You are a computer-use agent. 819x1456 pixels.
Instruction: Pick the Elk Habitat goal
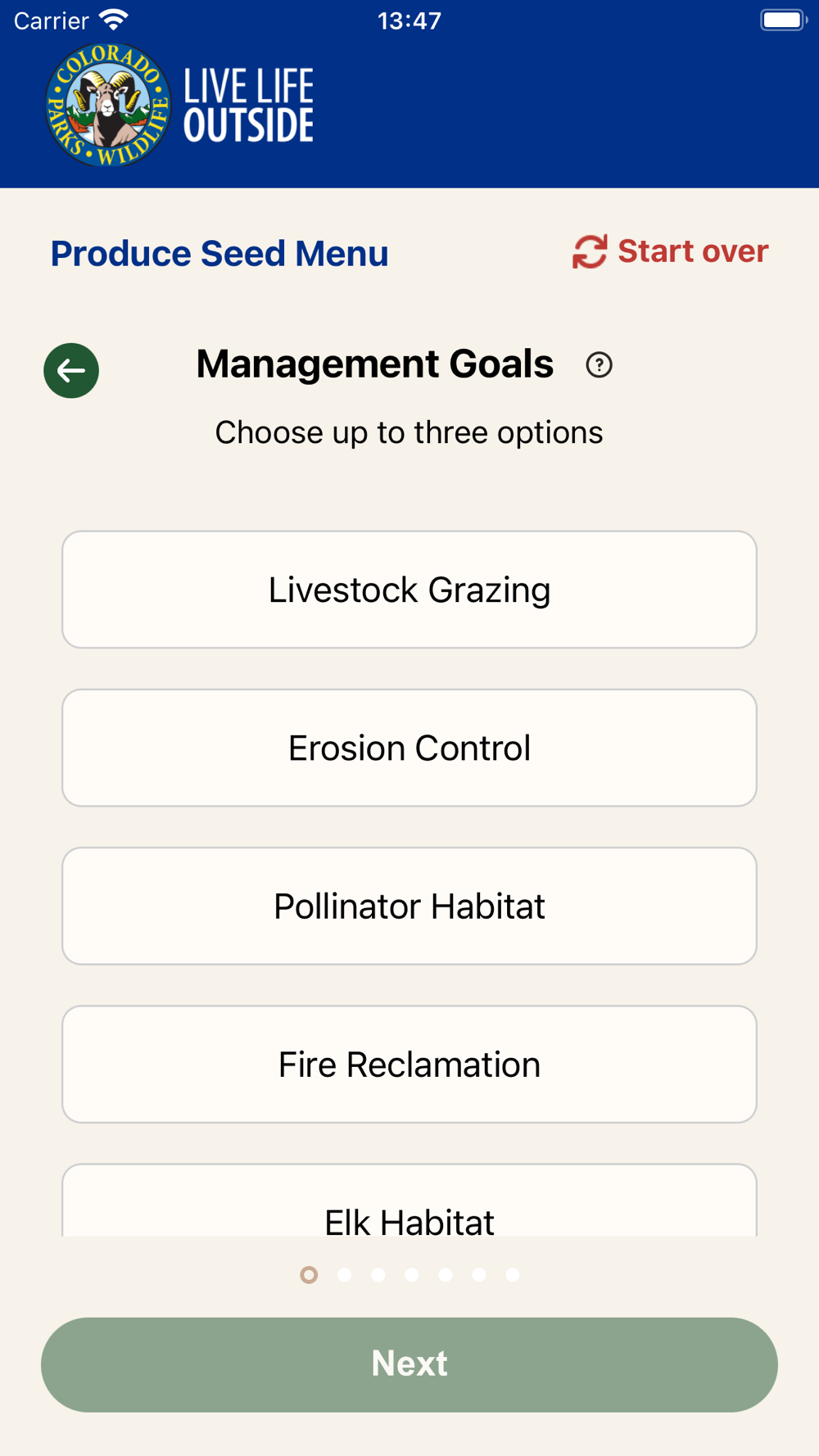[x=409, y=1212]
